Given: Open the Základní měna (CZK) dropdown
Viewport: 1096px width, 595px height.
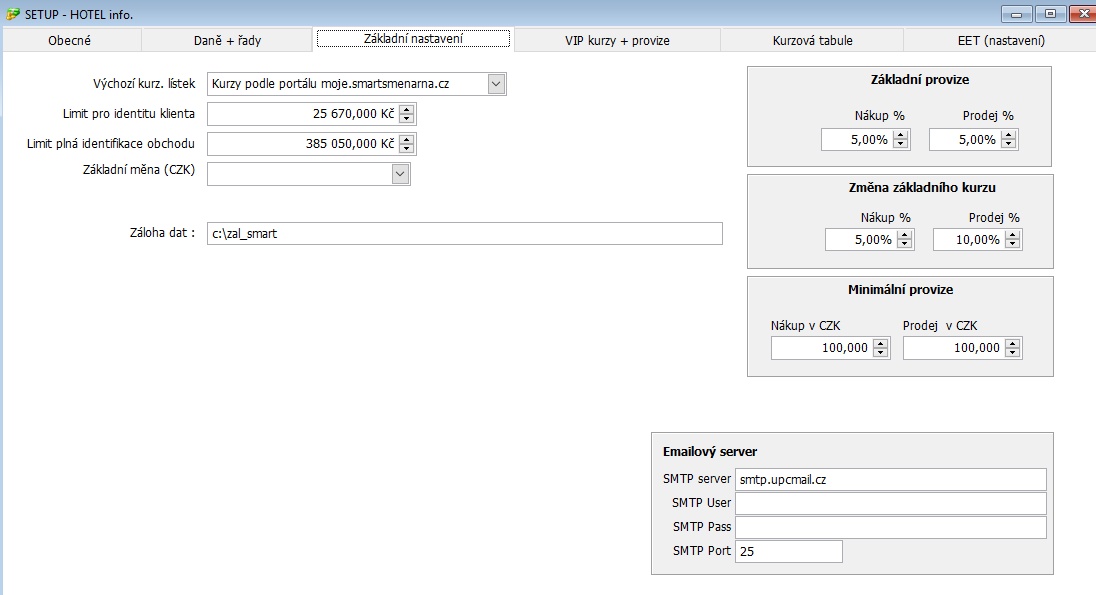Looking at the screenshot, I should (401, 174).
